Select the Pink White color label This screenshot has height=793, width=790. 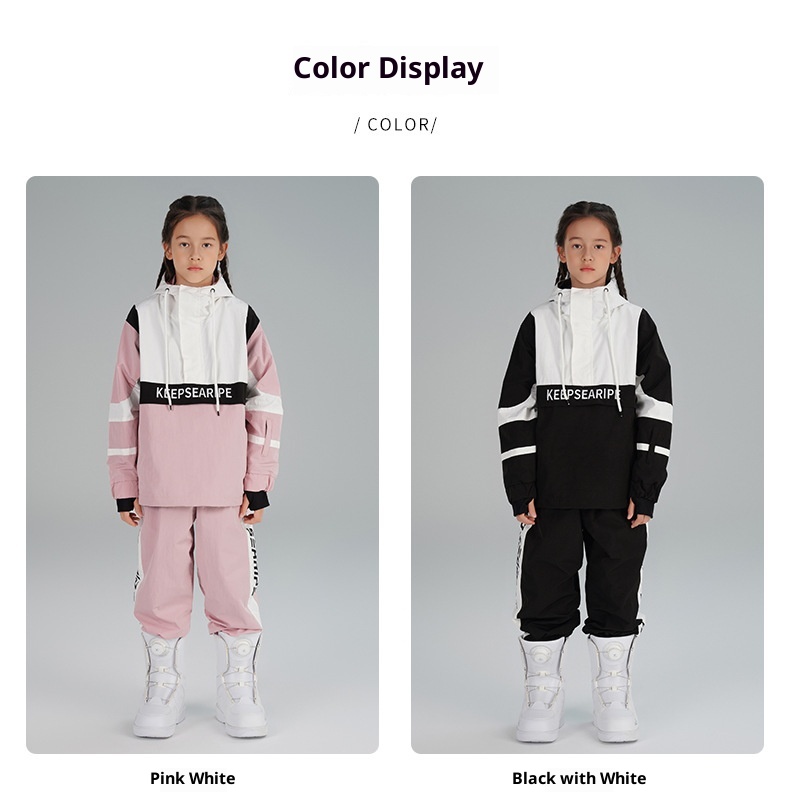(x=193, y=778)
